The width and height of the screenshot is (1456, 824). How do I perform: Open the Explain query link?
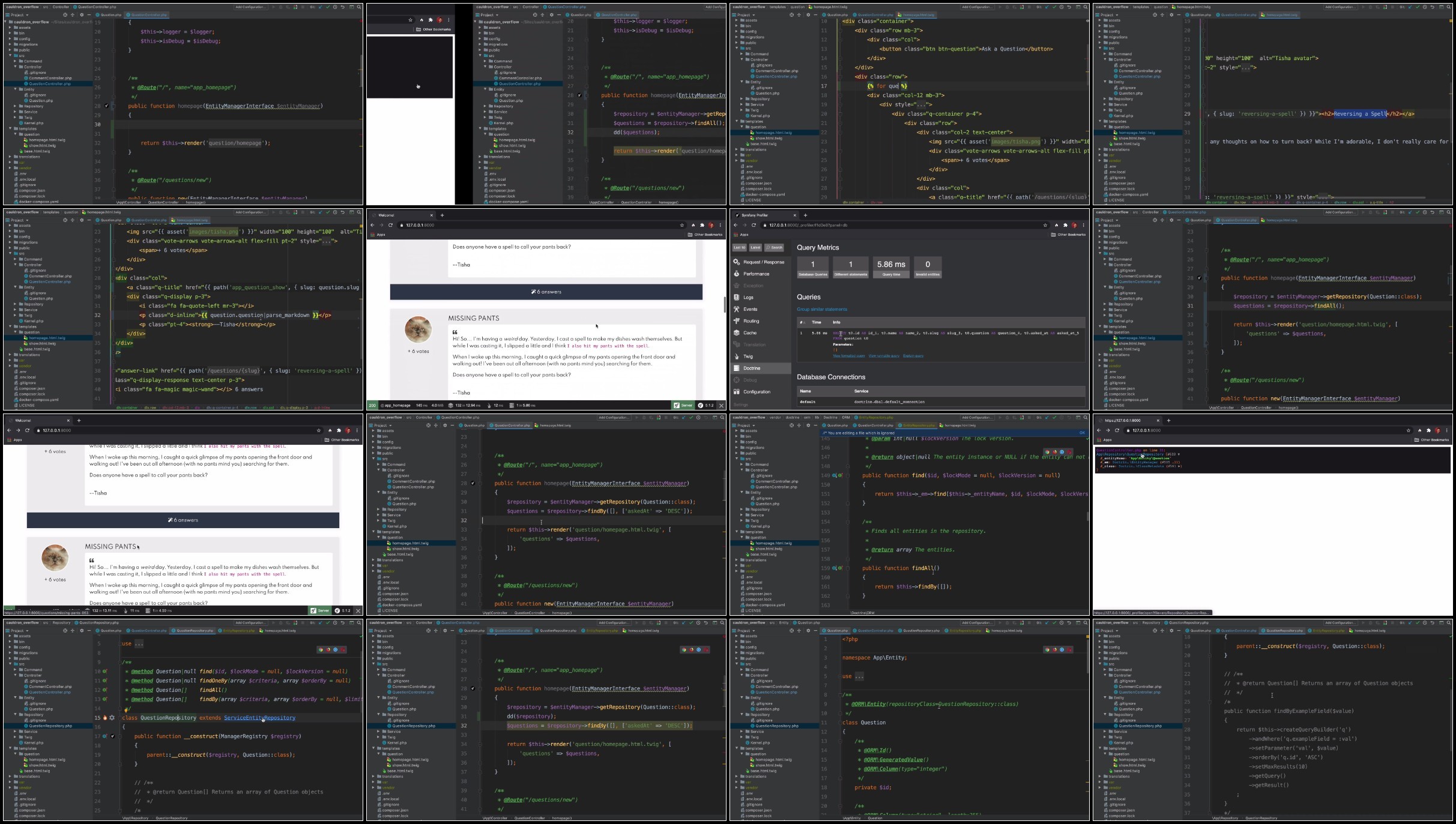(913, 356)
